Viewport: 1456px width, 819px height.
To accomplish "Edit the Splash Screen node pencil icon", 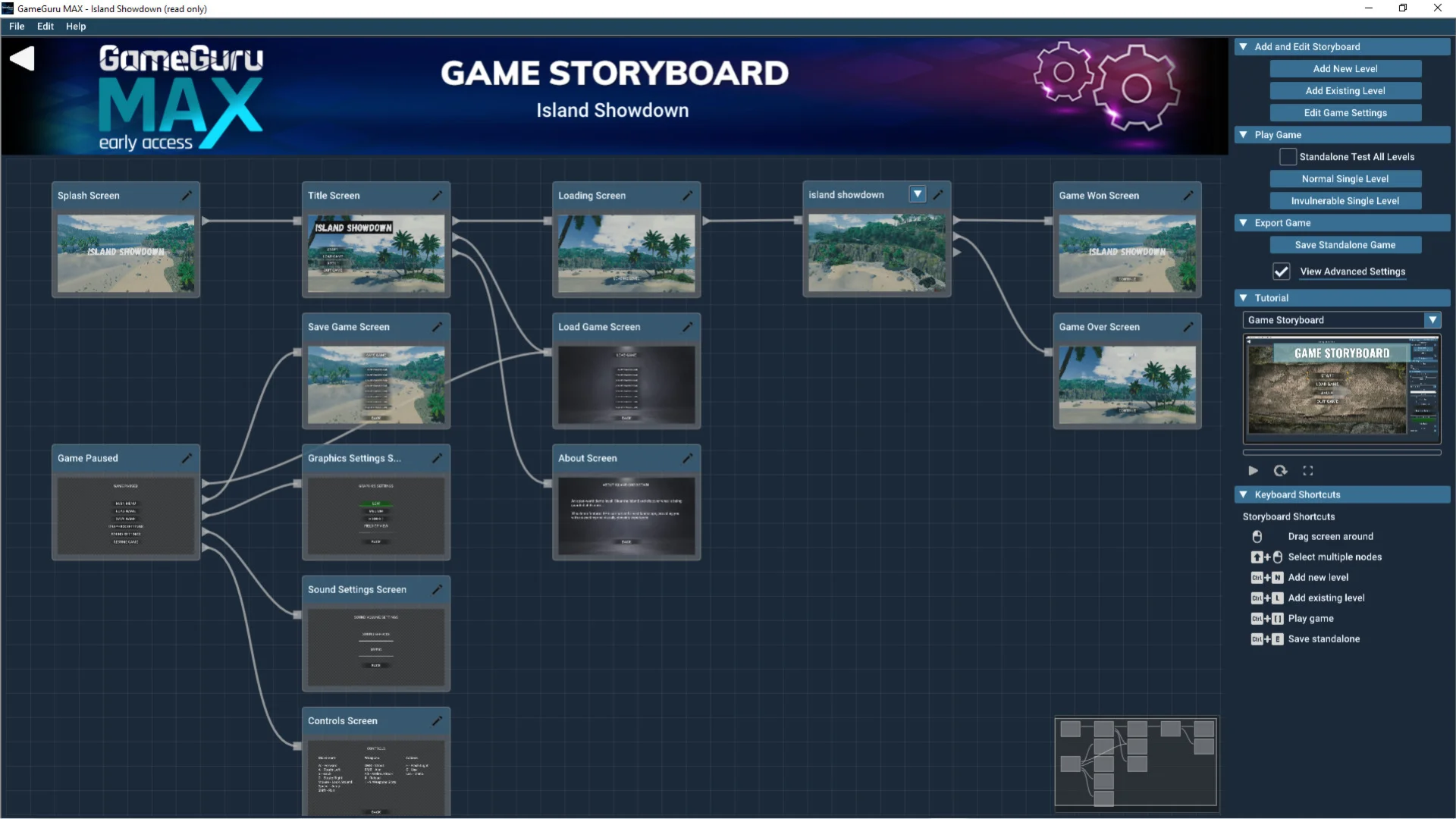I will click(x=187, y=196).
